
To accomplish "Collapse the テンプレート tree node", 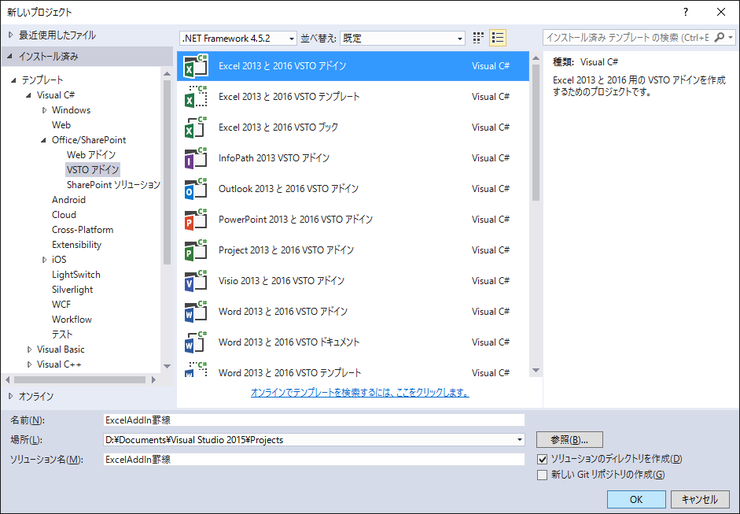I will 14,80.
